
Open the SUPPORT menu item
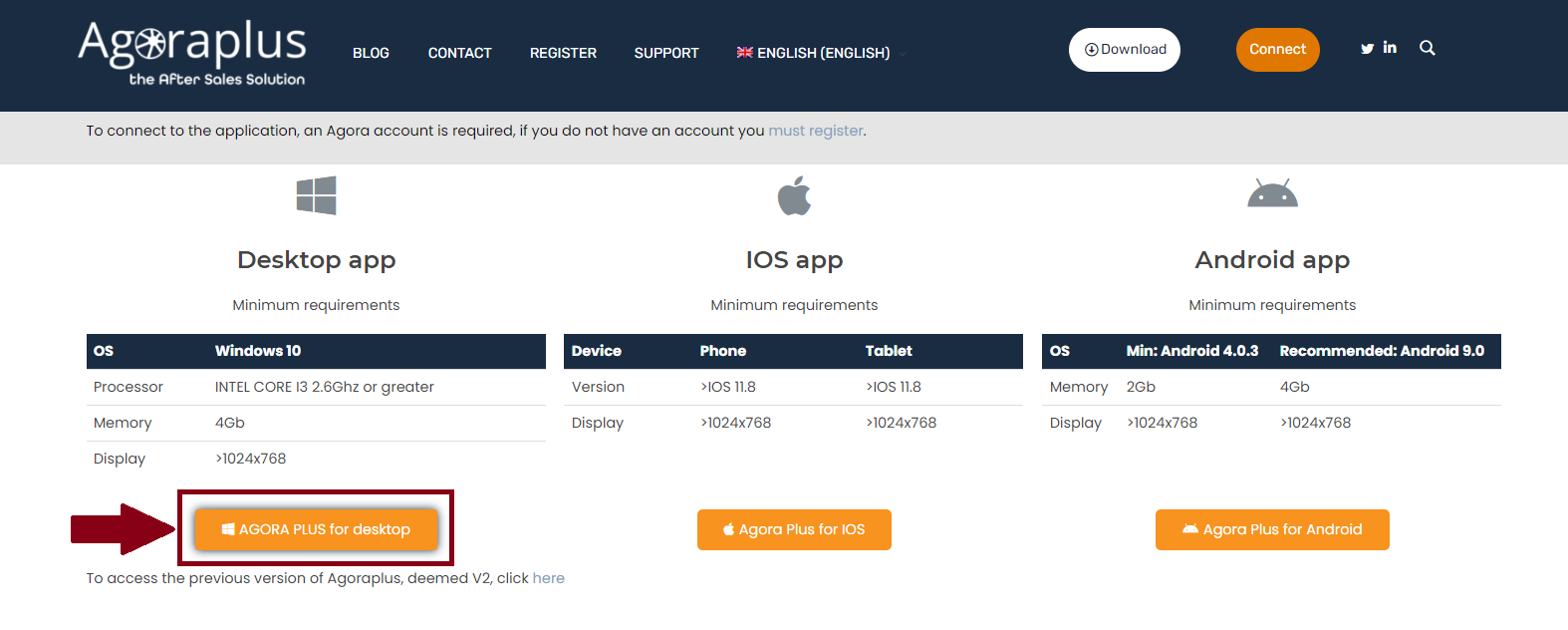[666, 53]
